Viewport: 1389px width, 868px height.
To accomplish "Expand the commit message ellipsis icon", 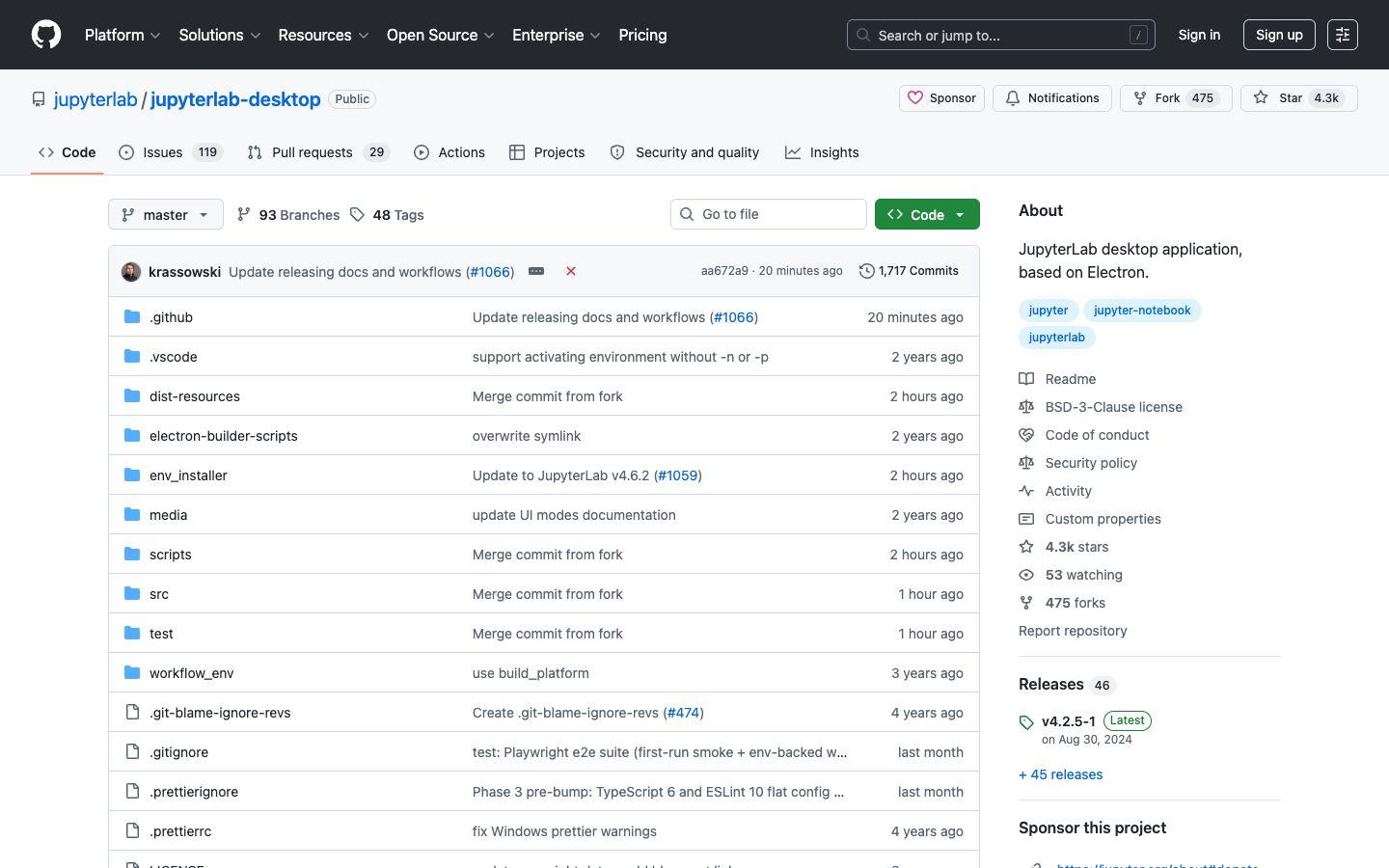I will (x=536, y=271).
